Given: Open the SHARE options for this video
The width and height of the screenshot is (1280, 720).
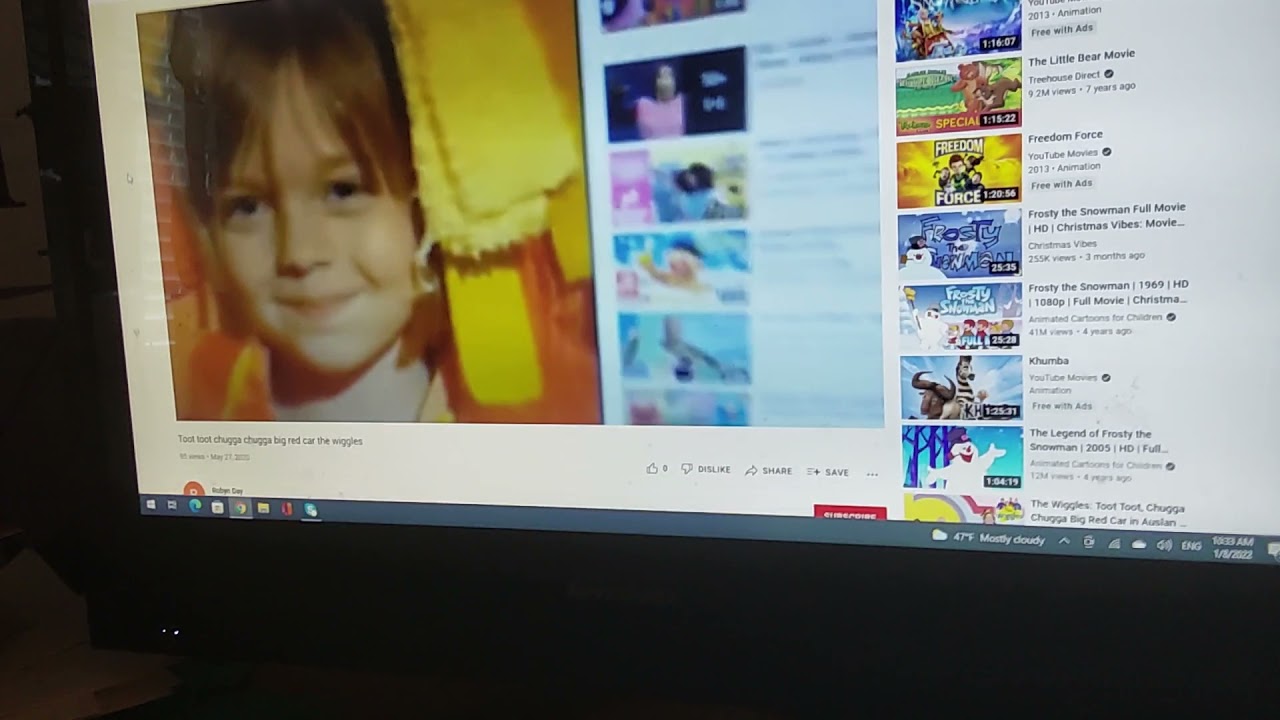Looking at the screenshot, I should click(x=768, y=470).
